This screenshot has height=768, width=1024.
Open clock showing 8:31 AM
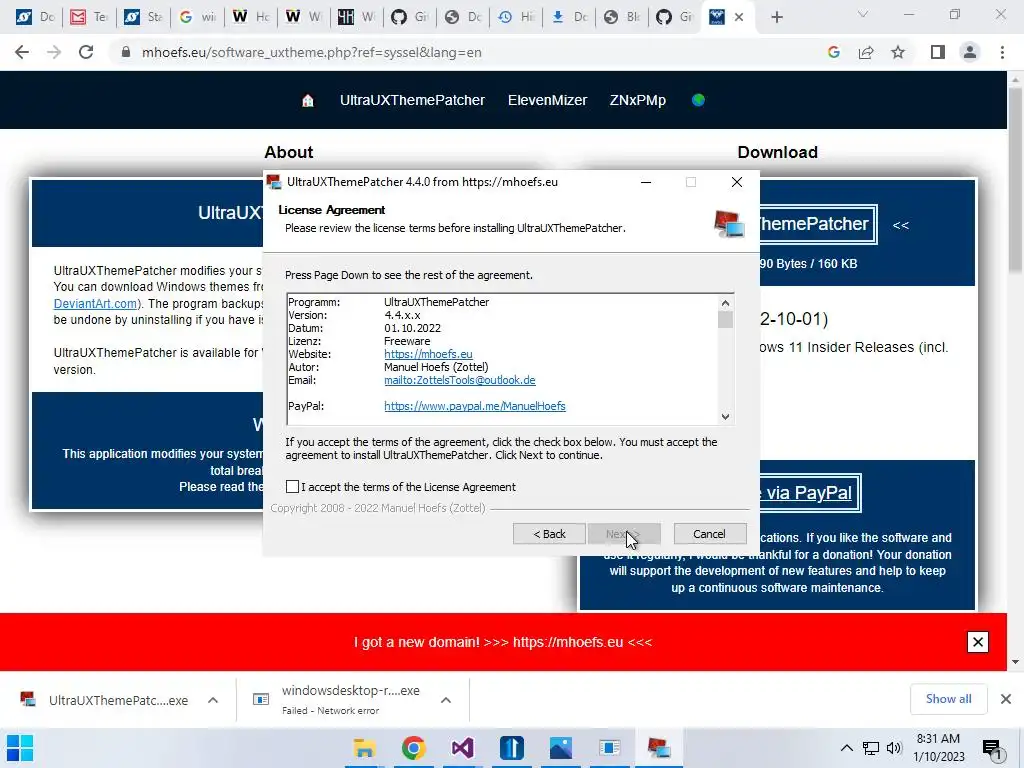coord(938,748)
